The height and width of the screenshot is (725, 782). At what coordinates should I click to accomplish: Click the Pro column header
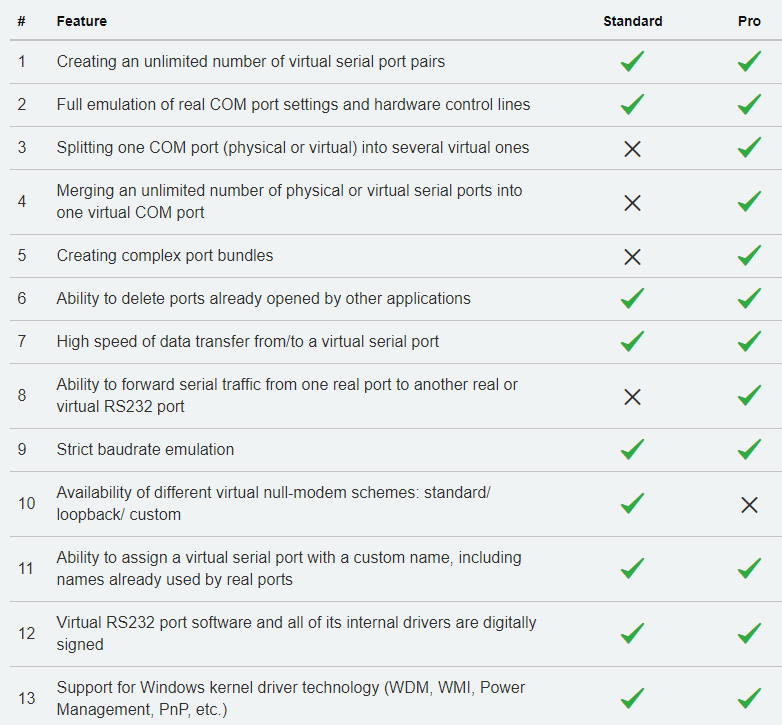[x=749, y=21]
